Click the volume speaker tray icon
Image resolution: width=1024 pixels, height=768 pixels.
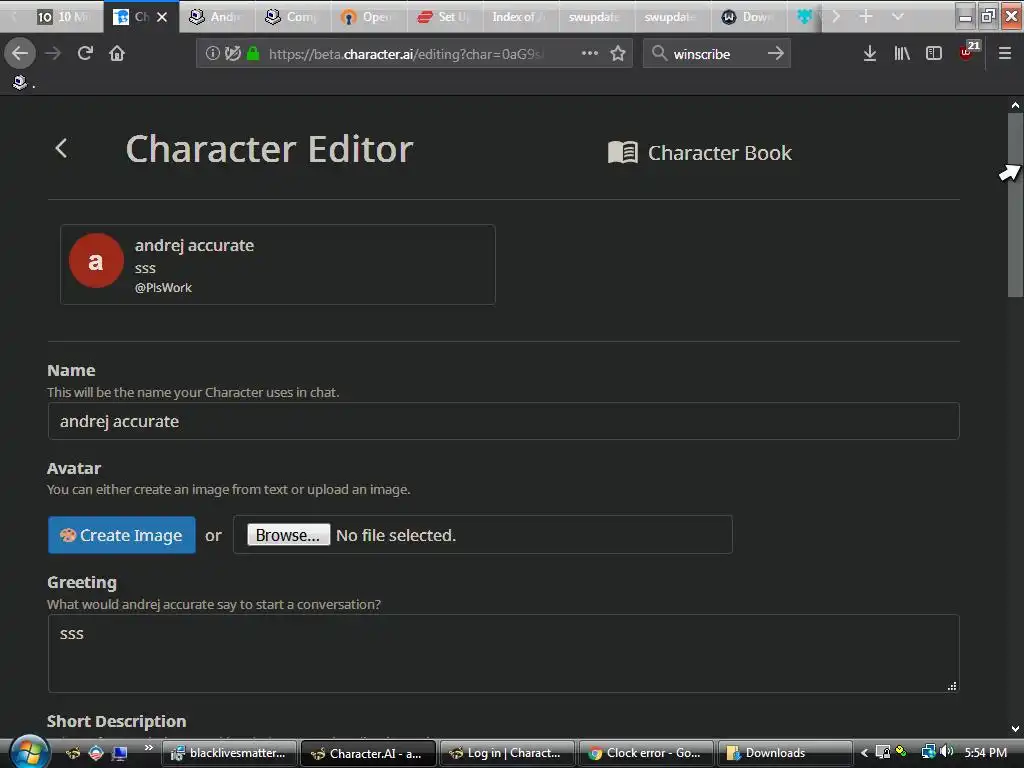pos(946,752)
